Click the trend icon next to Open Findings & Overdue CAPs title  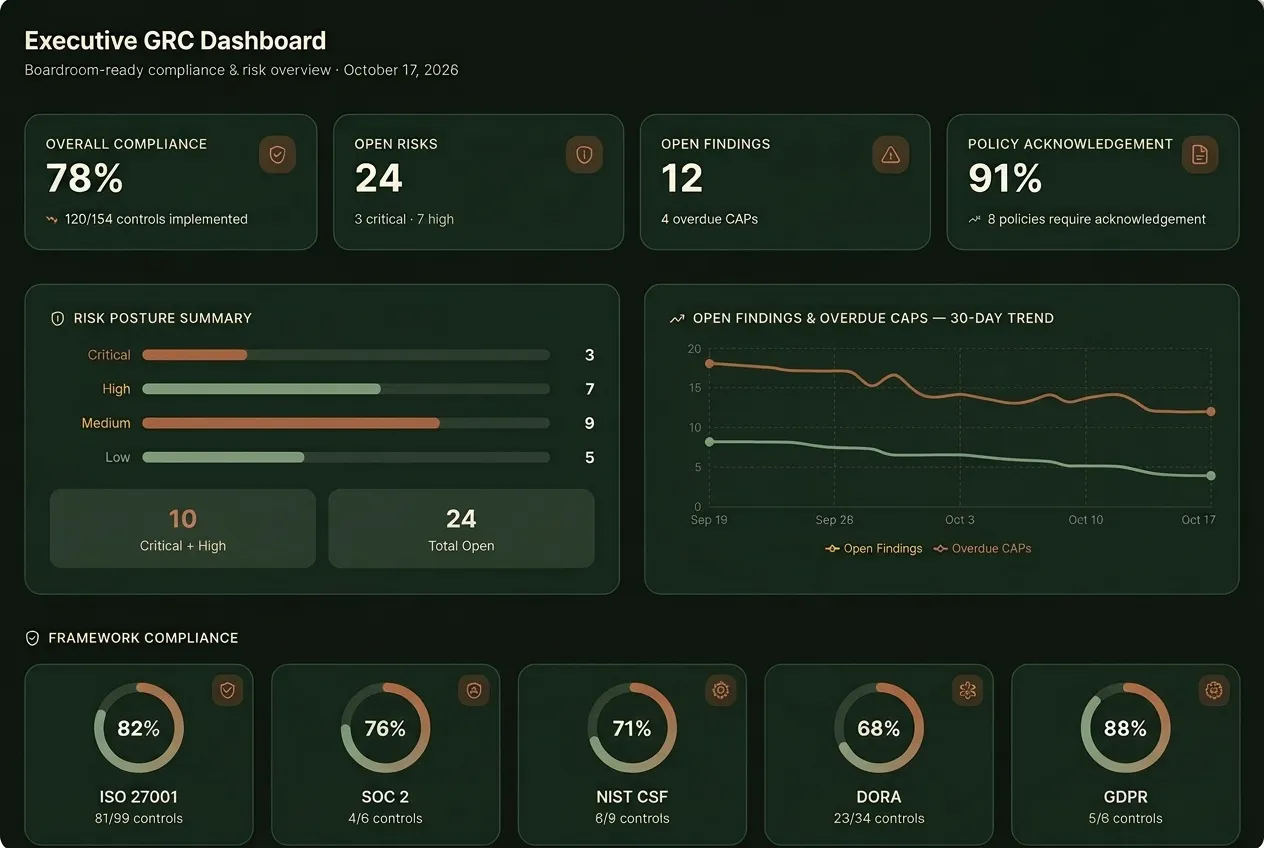(677, 318)
